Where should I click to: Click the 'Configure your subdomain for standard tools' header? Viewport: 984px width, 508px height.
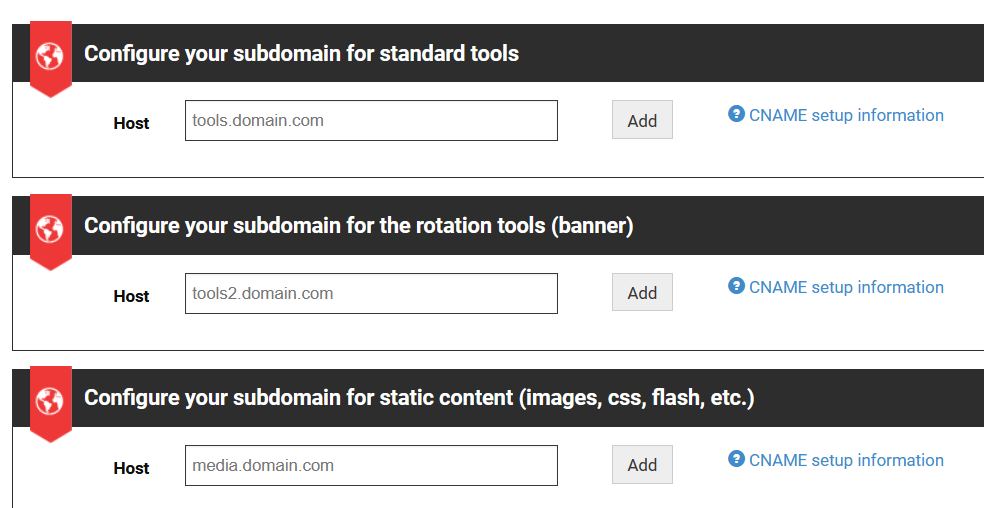(301, 53)
